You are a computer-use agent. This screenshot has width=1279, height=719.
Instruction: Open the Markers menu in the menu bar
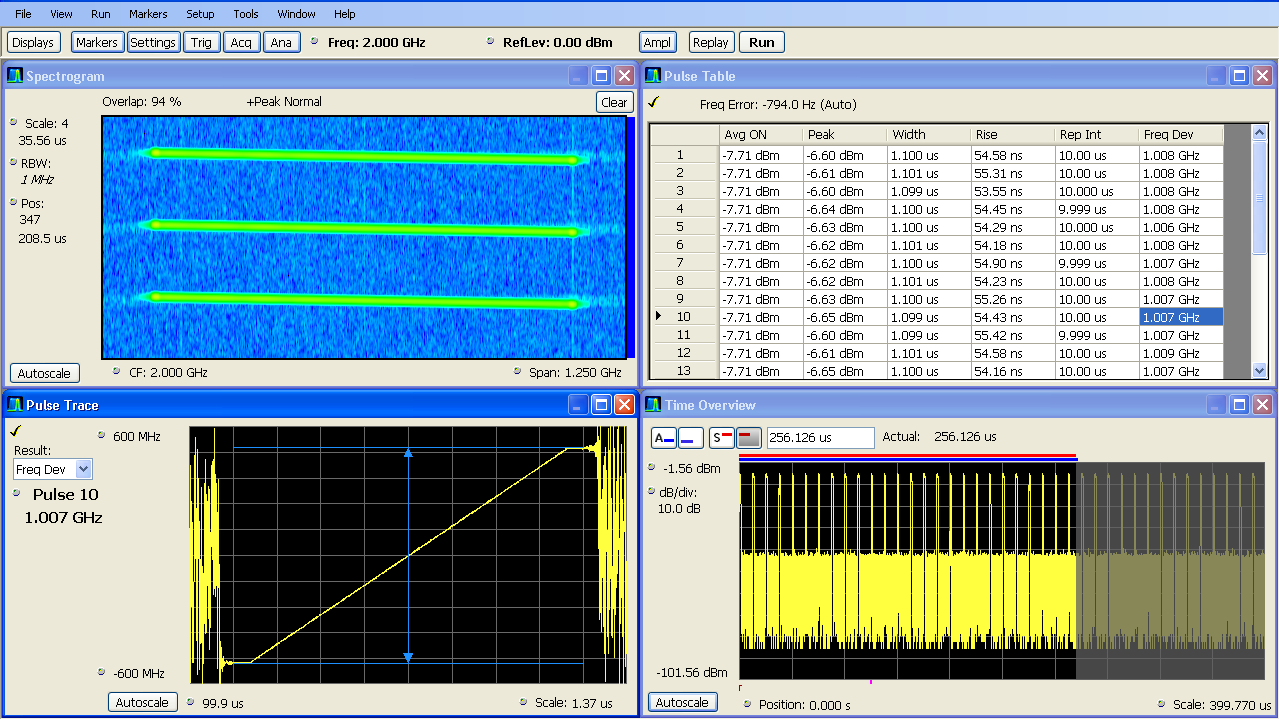(148, 14)
